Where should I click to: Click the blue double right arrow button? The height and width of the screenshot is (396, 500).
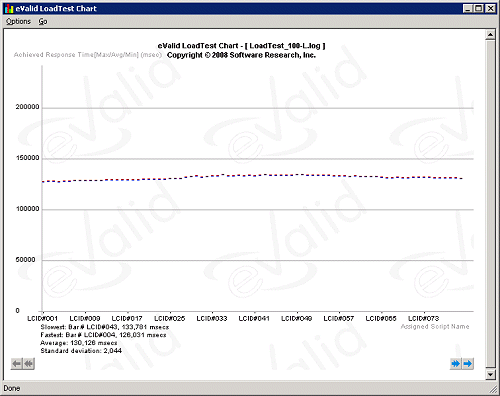[456, 363]
